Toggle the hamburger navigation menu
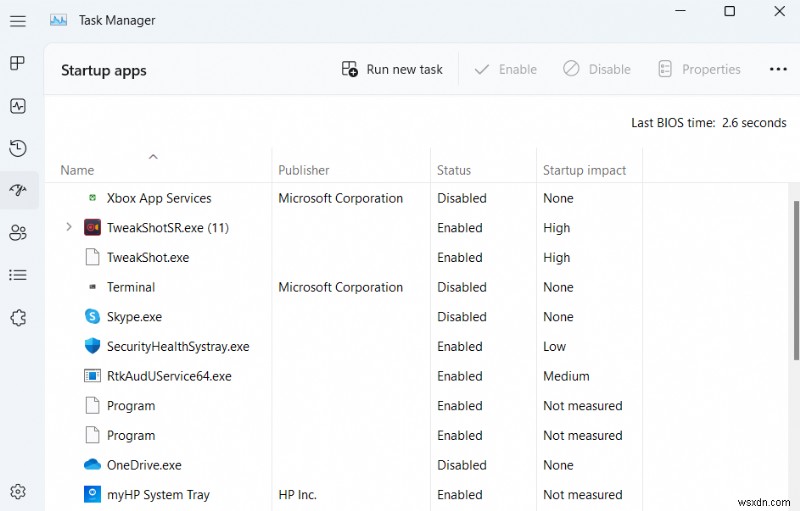This screenshot has height=511, width=800. (x=17, y=20)
